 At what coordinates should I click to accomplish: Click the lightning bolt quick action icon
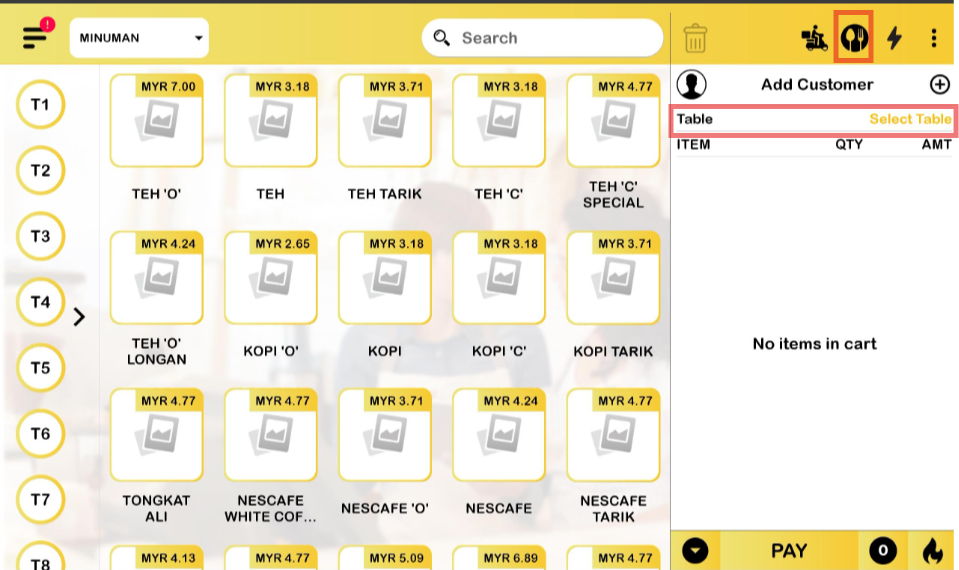click(x=895, y=38)
